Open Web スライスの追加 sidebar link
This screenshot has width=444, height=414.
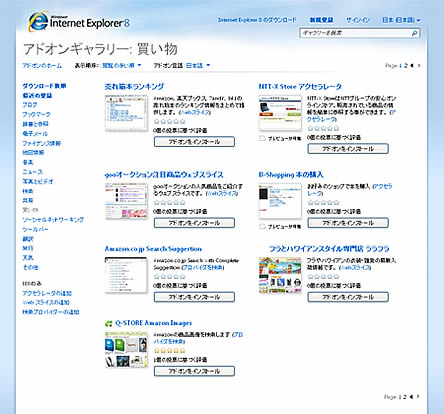(x=46, y=303)
